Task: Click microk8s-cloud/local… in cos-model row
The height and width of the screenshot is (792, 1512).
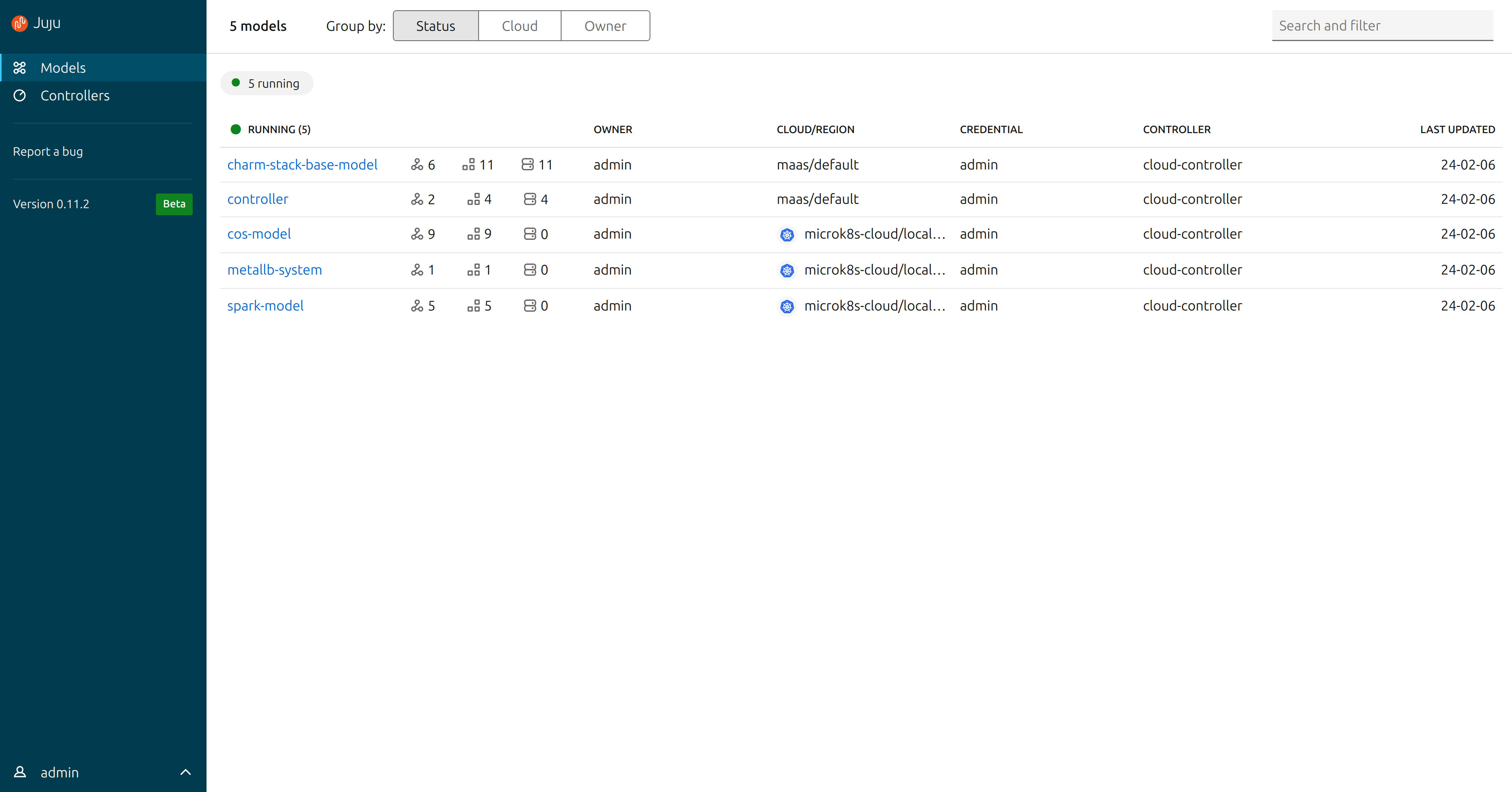Action: click(x=875, y=234)
